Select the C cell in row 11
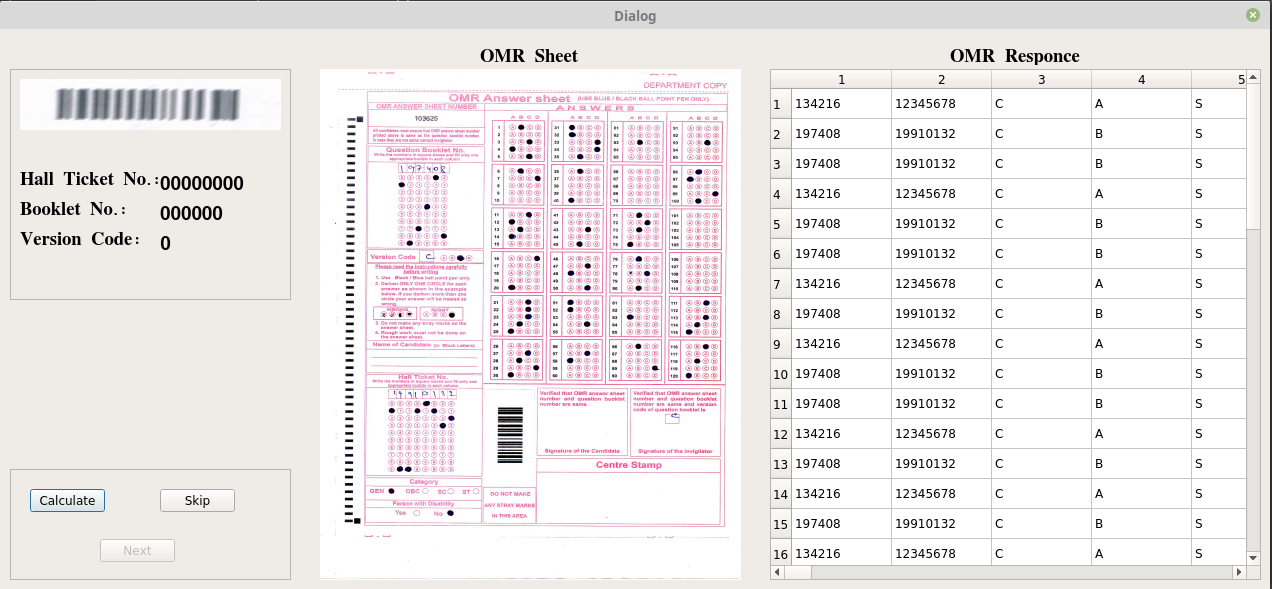The image size is (1272, 589). [1041, 404]
